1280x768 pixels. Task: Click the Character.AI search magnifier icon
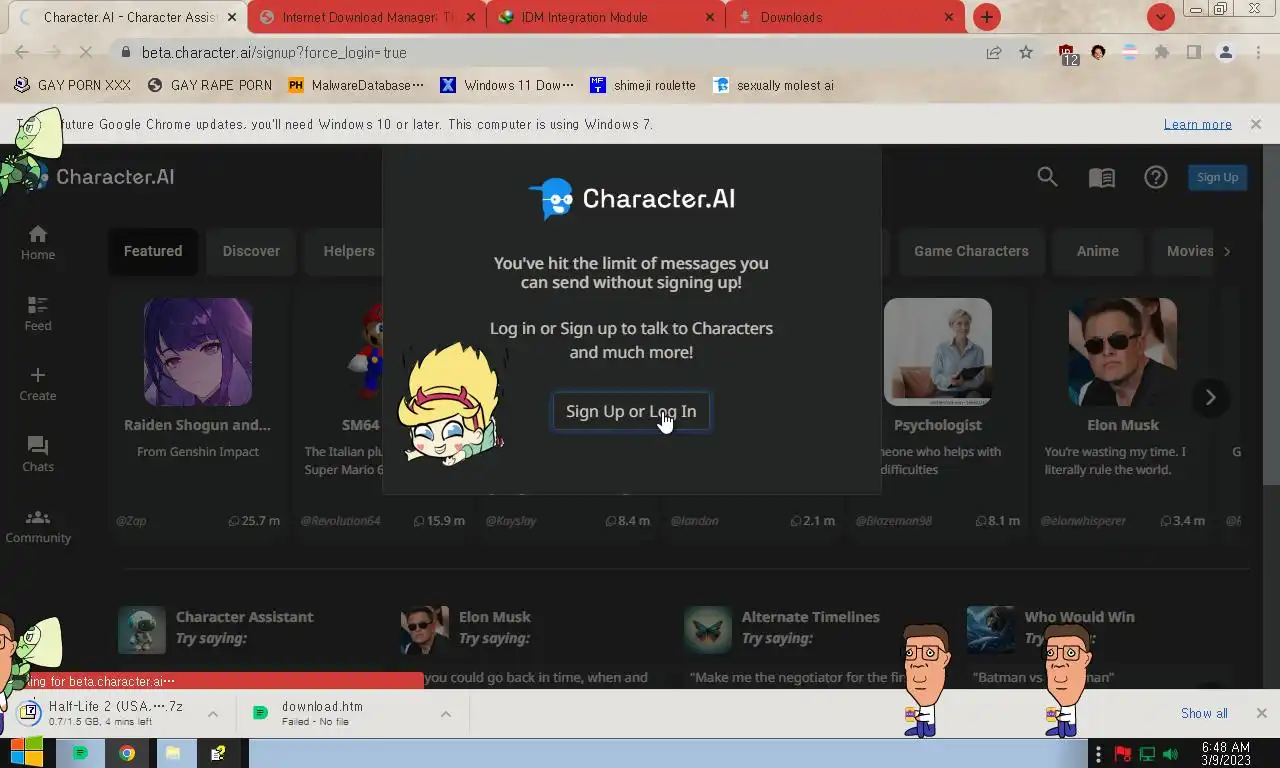pos(1047,177)
